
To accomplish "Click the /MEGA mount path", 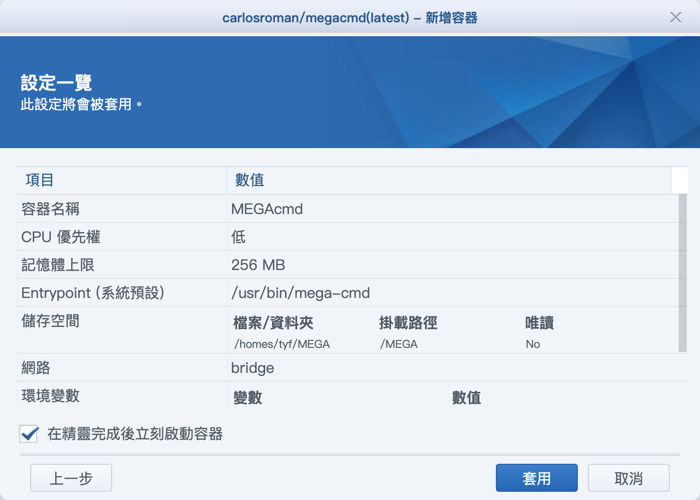I will click(399, 344).
